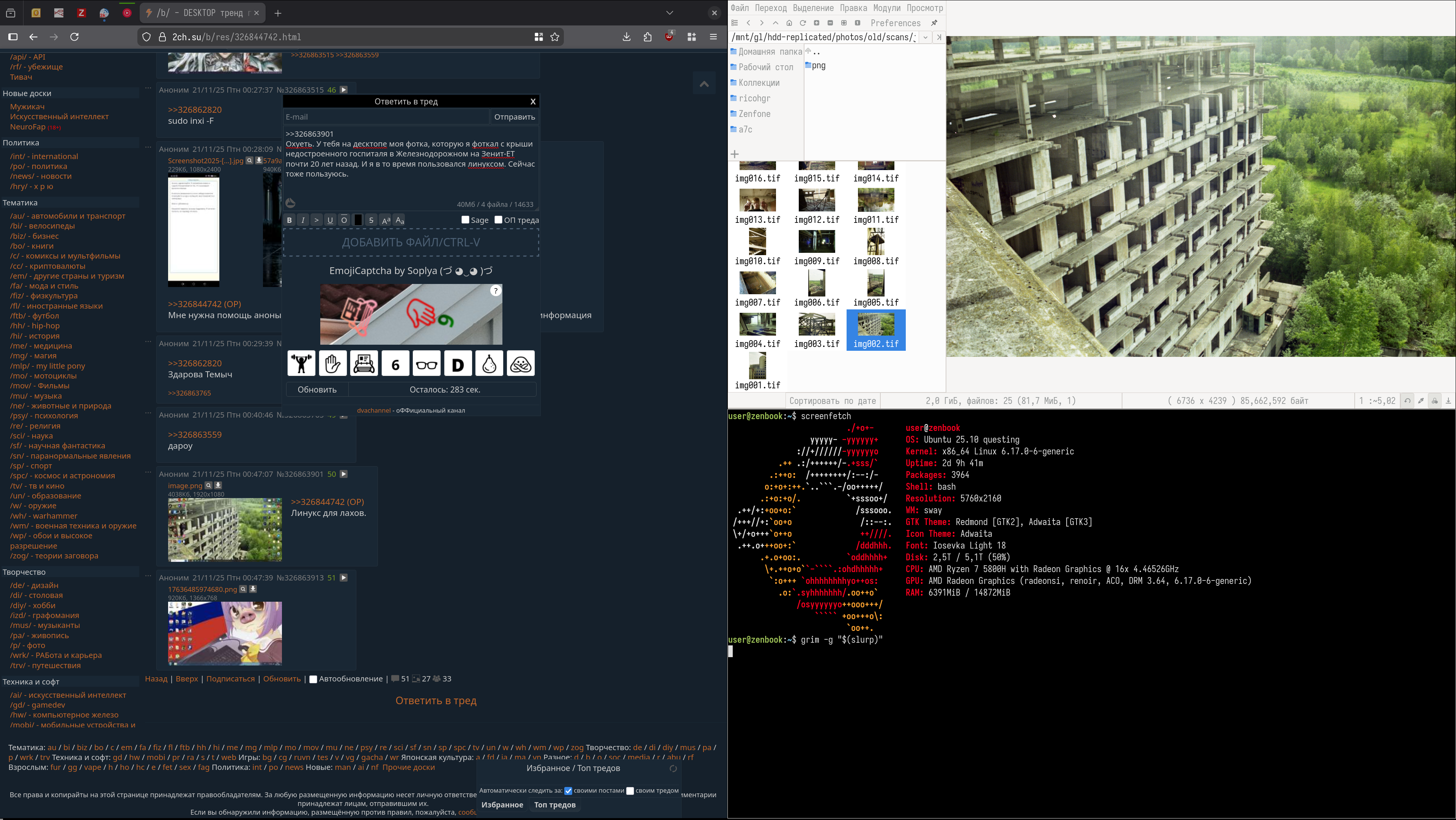Click the pin icon next to Preferences

[x=934, y=23]
